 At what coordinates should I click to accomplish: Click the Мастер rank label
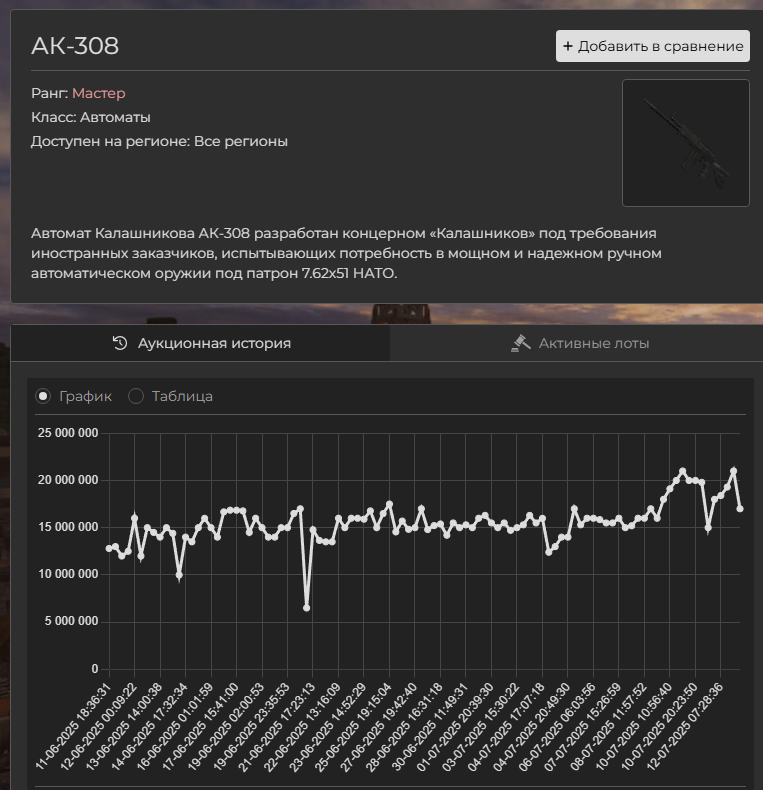click(x=99, y=93)
